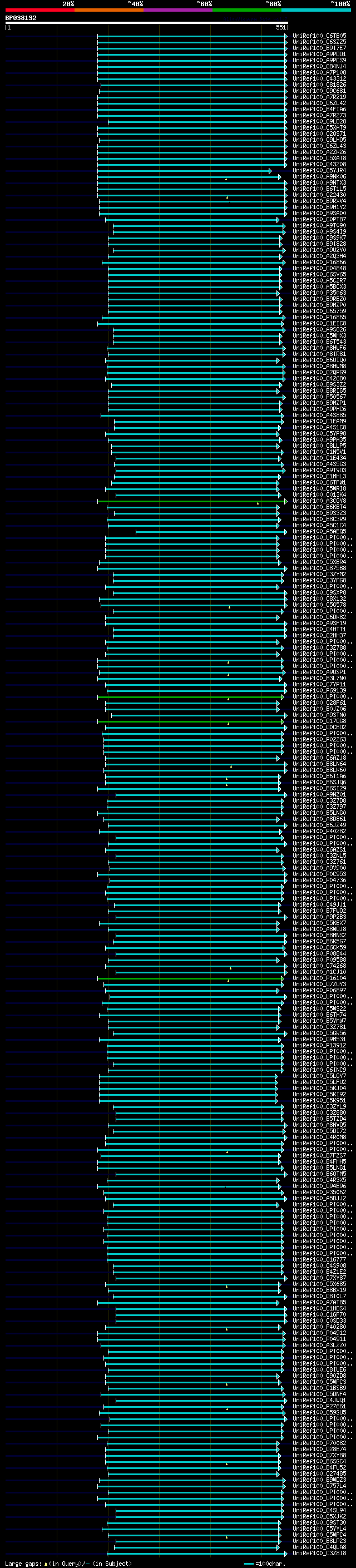
Task: Open hit UniRef100_B9I7E7
Action: [x=319, y=48]
